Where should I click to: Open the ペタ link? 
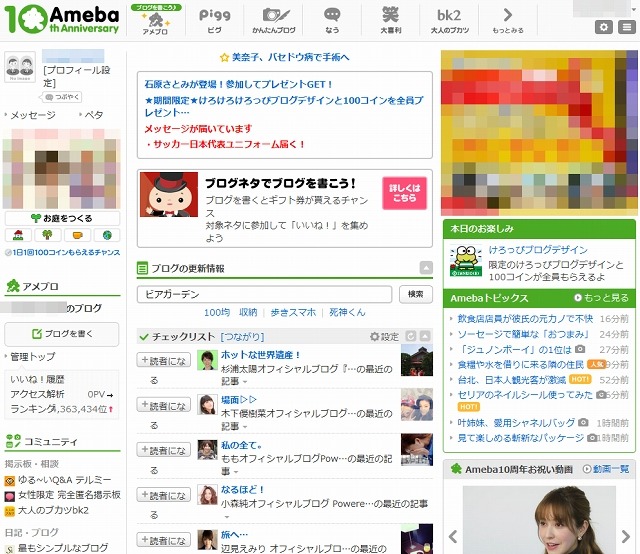93,115
